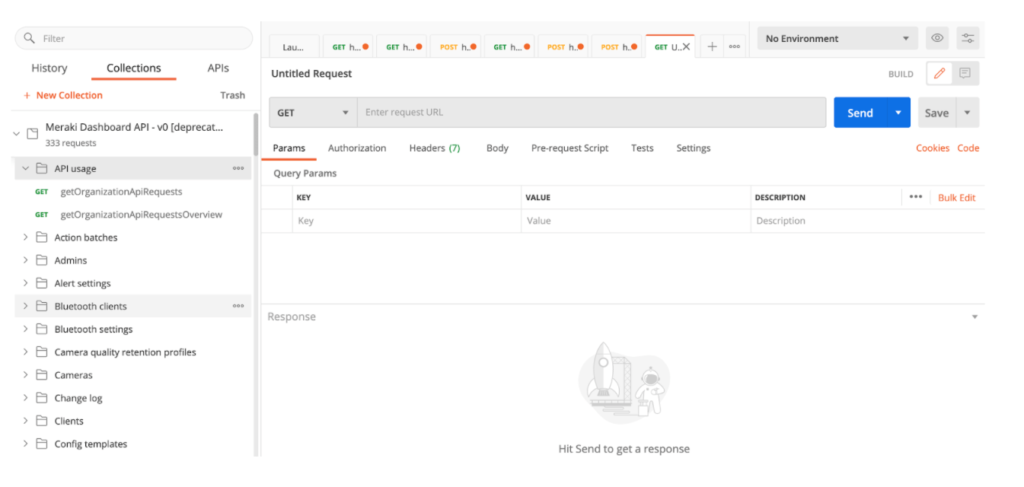Open getOrganizationApiRequests request
This screenshot has width=1024, height=487.
[x=121, y=192]
